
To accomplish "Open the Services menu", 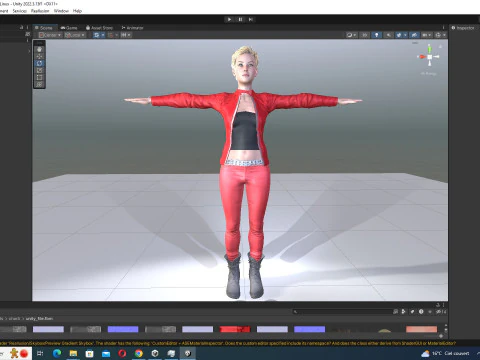I will 20,11.
